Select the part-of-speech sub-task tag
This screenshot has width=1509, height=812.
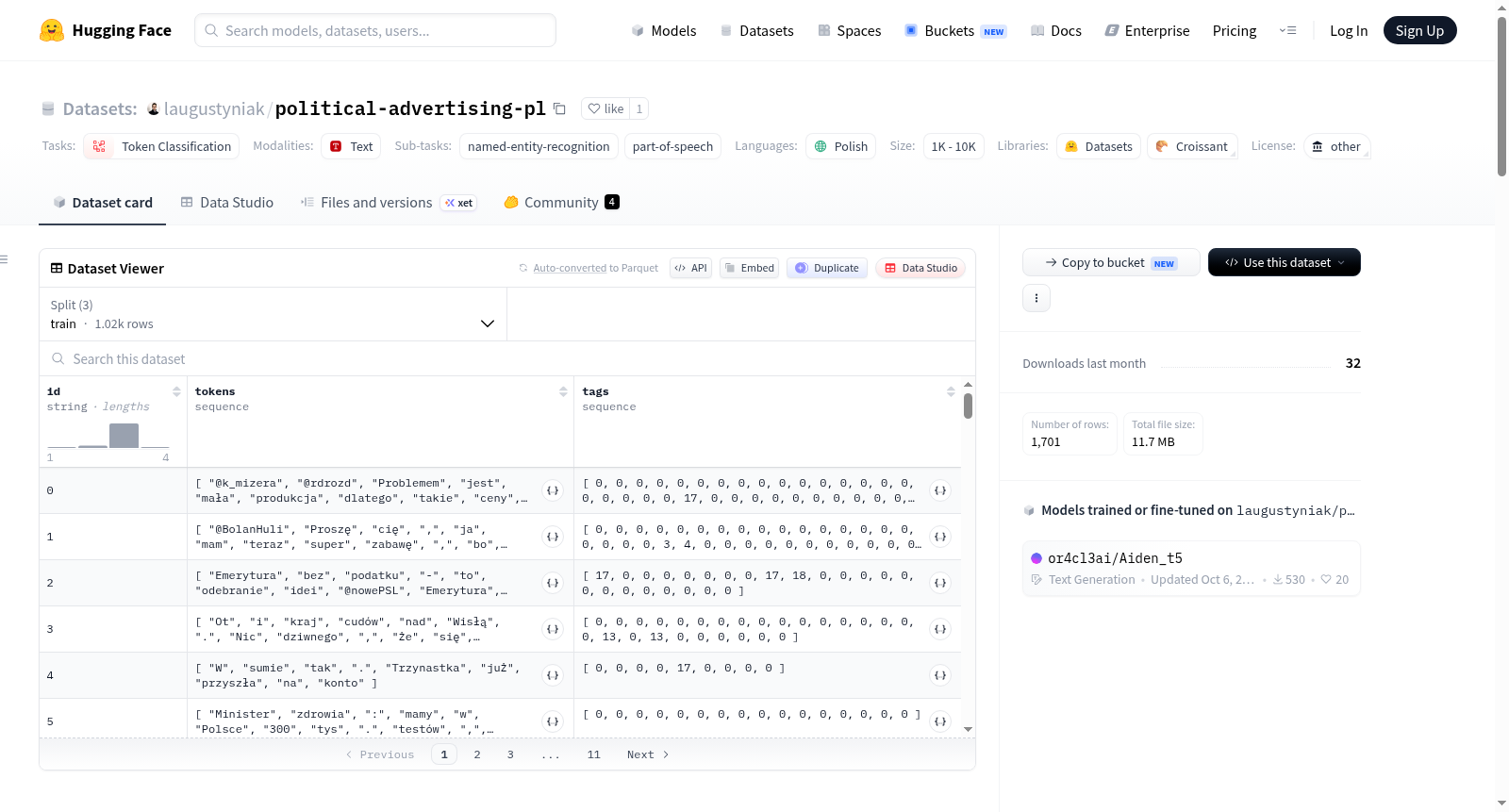(672, 146)
